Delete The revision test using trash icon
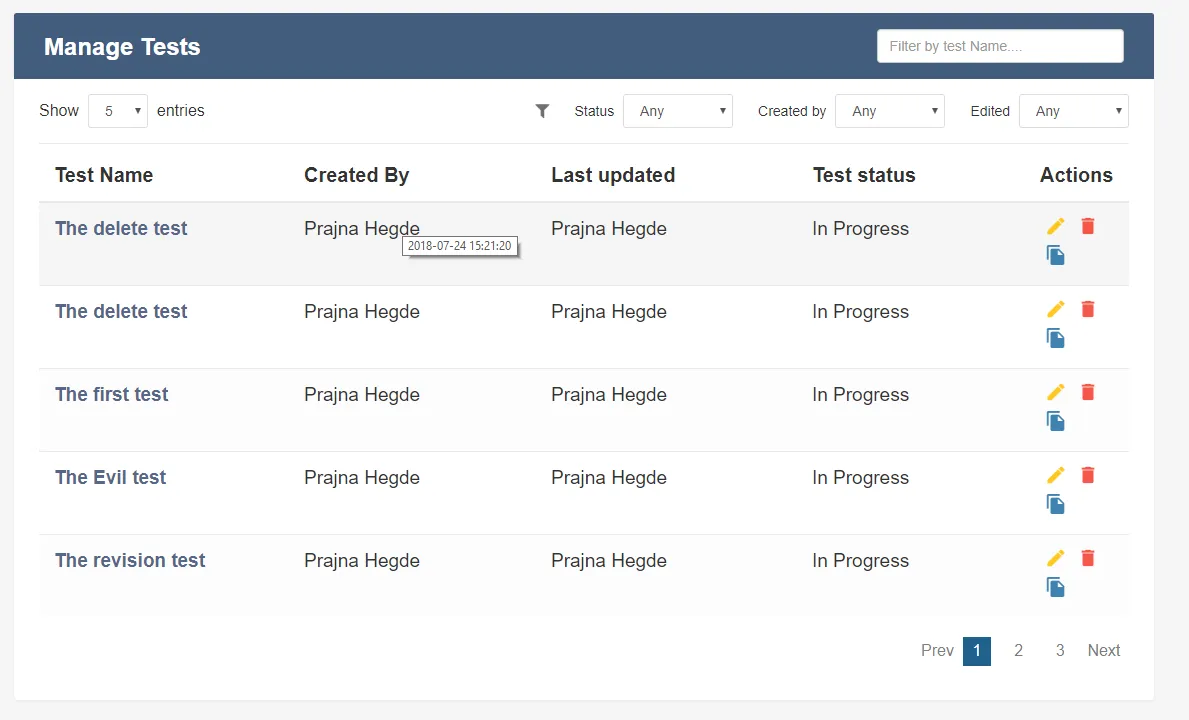The width and height of the screenshot is (1189, 720). (1088, 559)
